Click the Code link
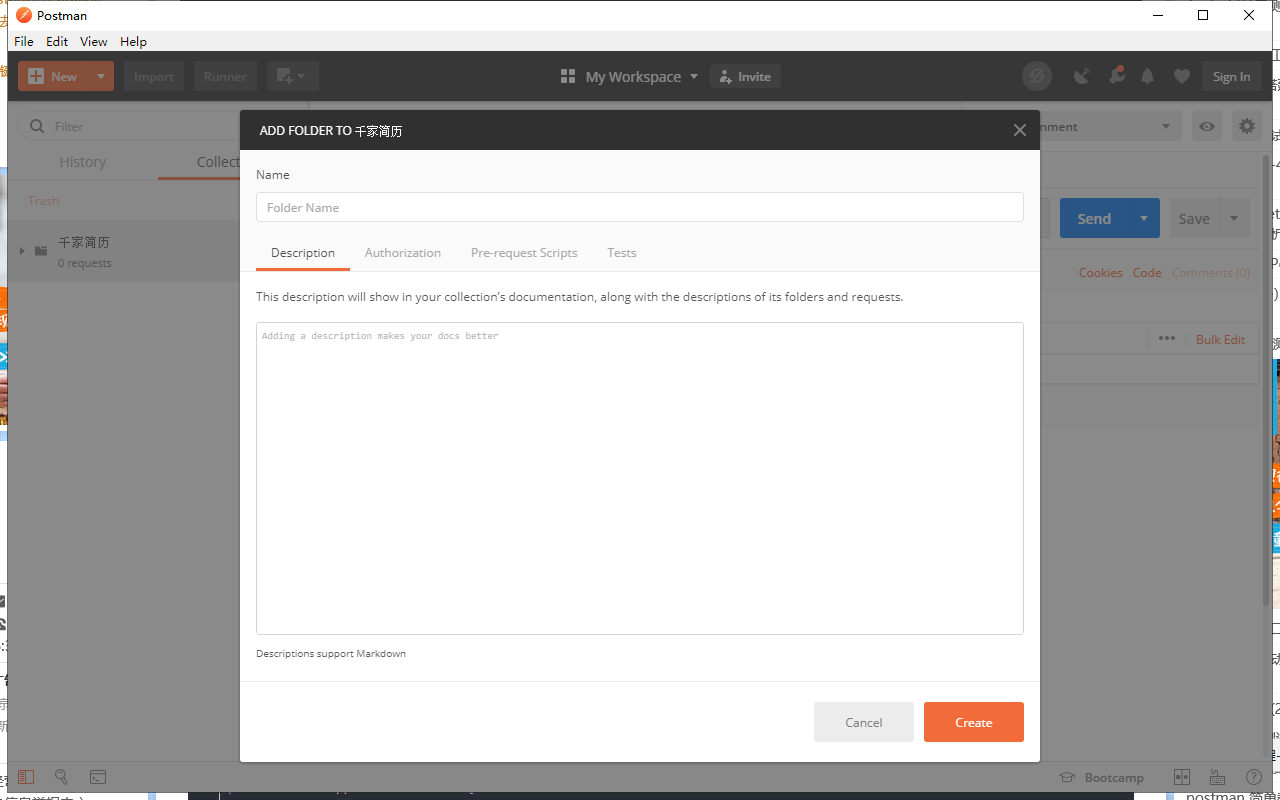 coord(1147,272)
